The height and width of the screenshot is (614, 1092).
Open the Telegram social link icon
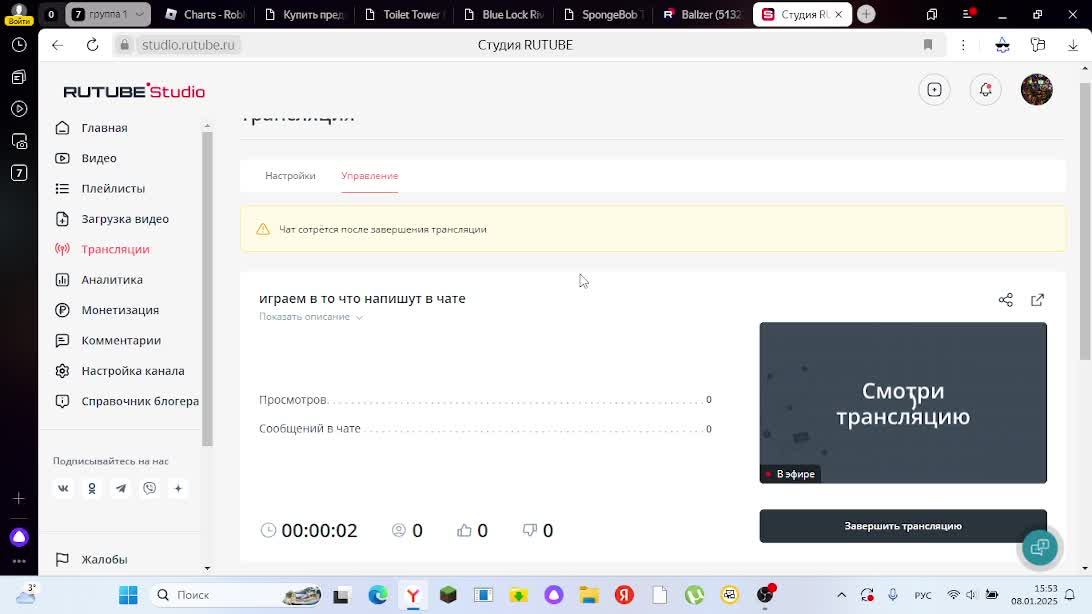120,489
